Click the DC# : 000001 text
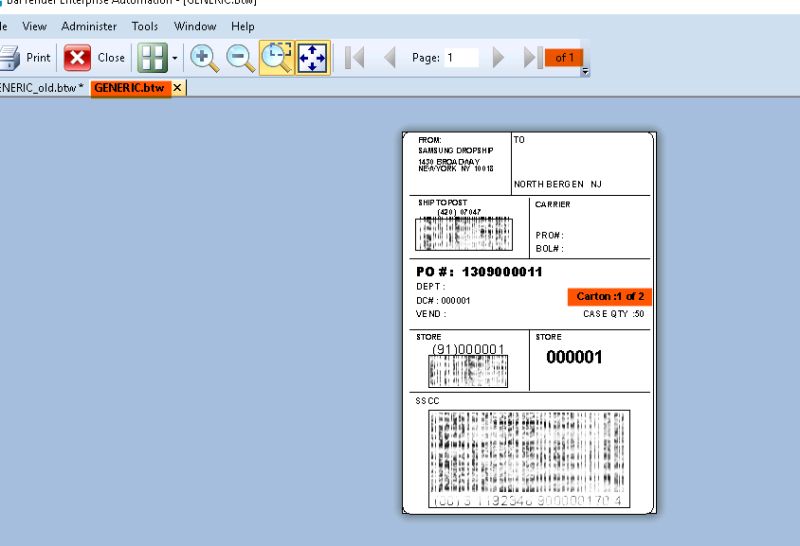Viewport: 800px width, 546px height. pyautogui.click(x=443, y=301)
